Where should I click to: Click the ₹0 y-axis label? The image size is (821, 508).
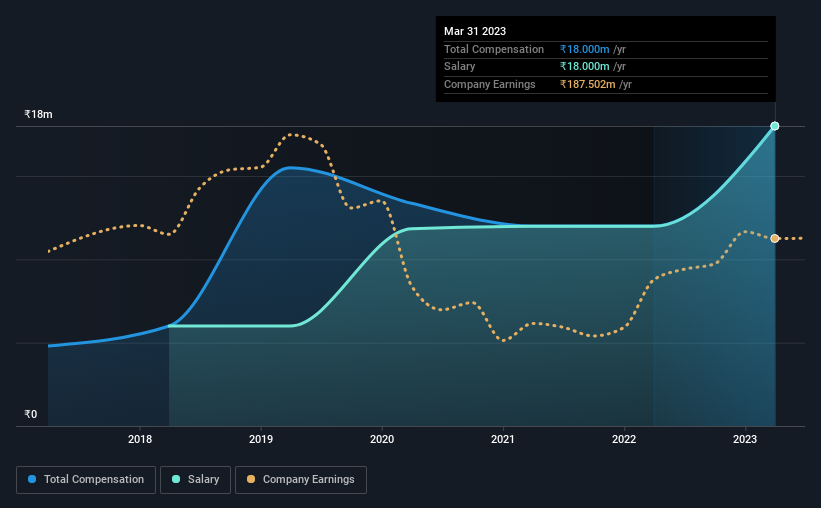(31, 414)
